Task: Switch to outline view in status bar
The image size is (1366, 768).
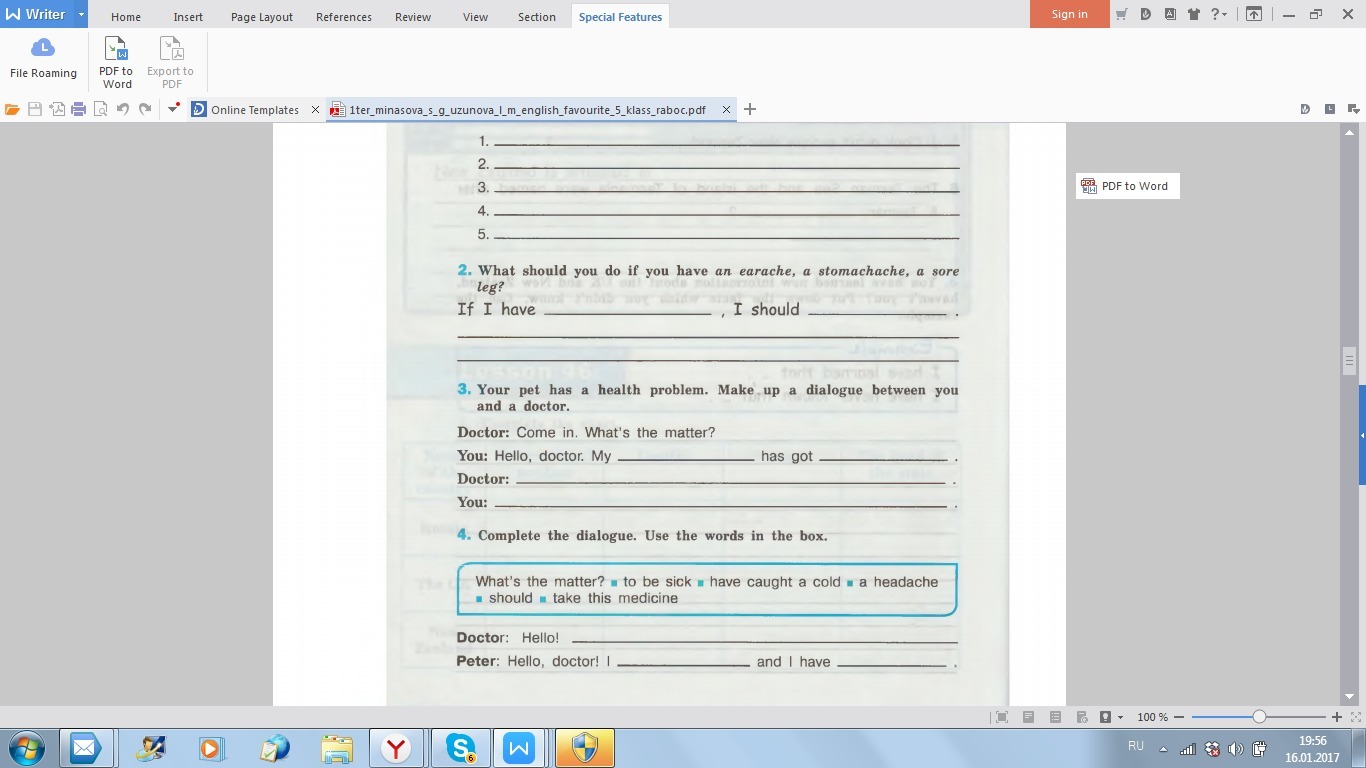Action: pyautogui.click(x=1055, y=717)
